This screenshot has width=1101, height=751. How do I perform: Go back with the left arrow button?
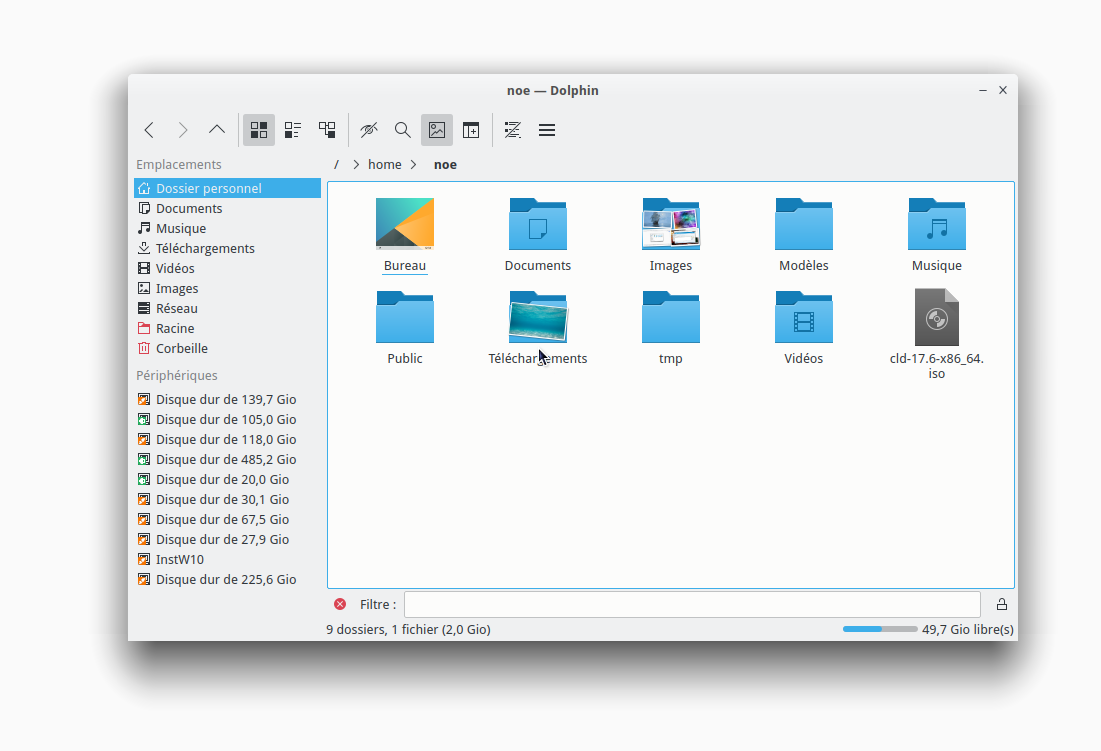point(149,130)
